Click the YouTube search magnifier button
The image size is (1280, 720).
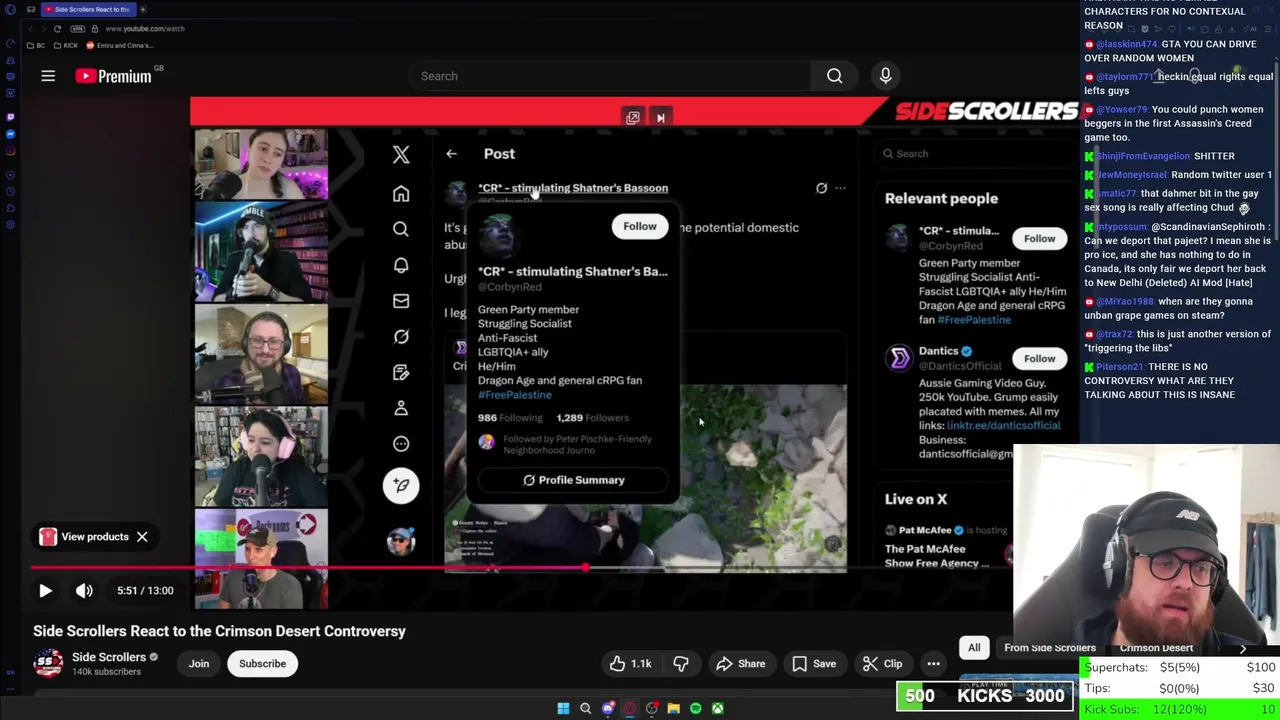tap(834, 76)
